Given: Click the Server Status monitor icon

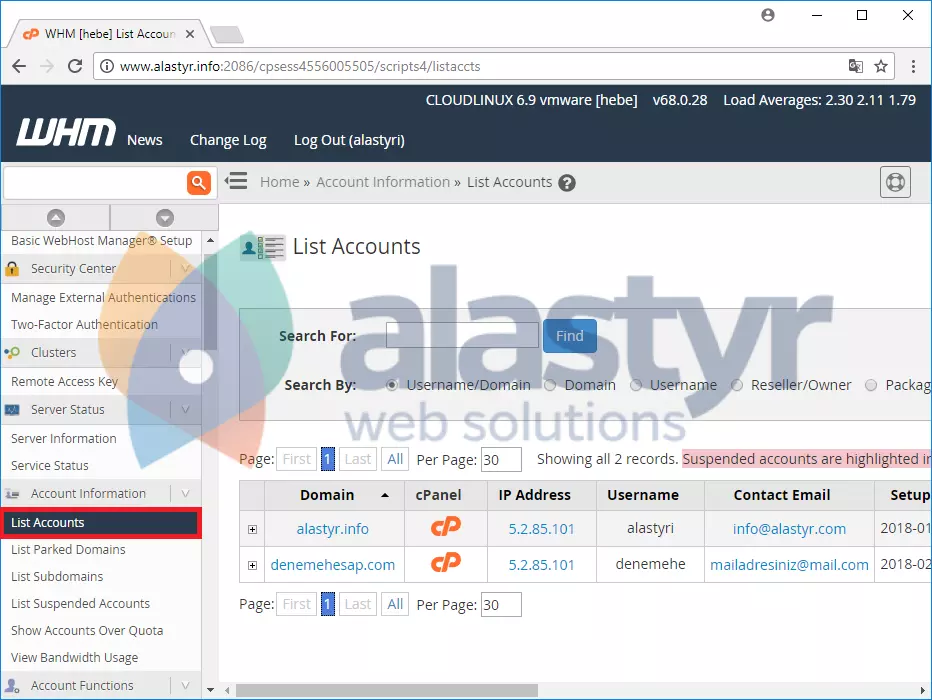Looking at the screenshot, I should point(12,410).
